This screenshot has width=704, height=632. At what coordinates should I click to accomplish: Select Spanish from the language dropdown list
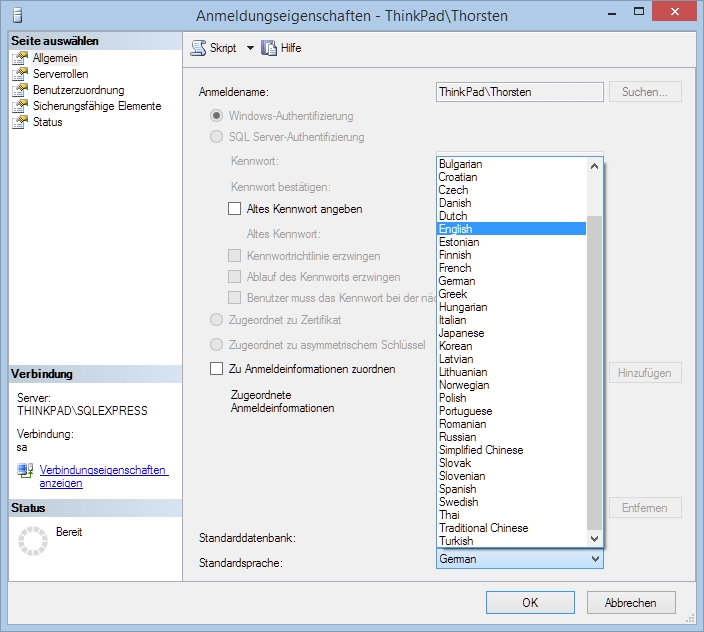(511, 489)
